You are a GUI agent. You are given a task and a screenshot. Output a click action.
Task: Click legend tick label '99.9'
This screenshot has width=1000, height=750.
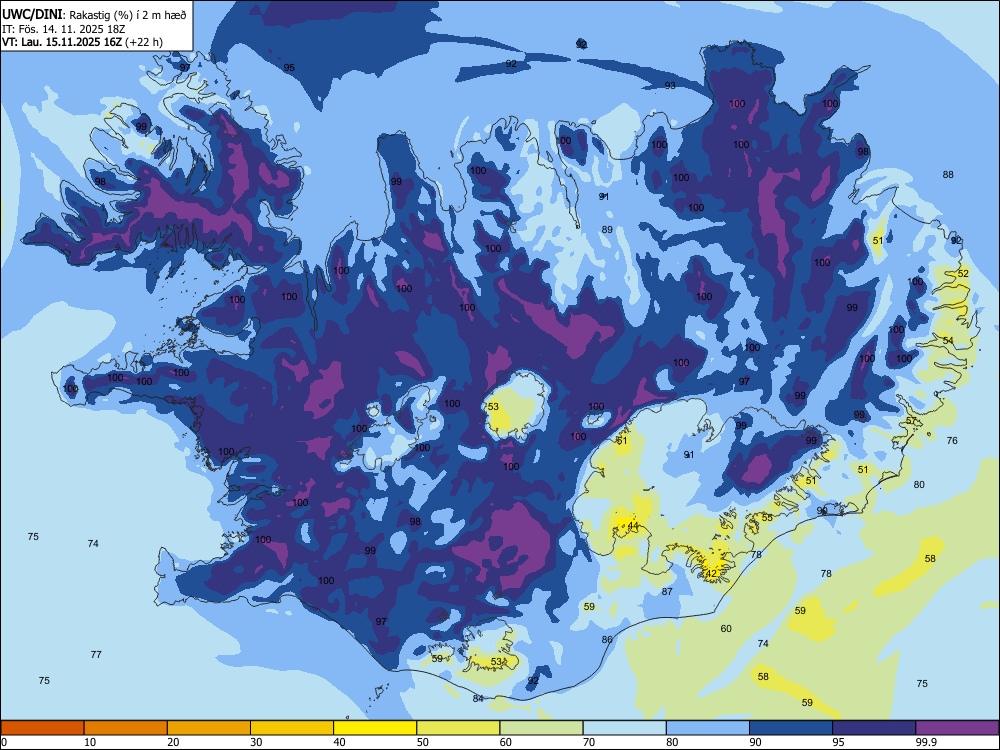pos(928,742)
